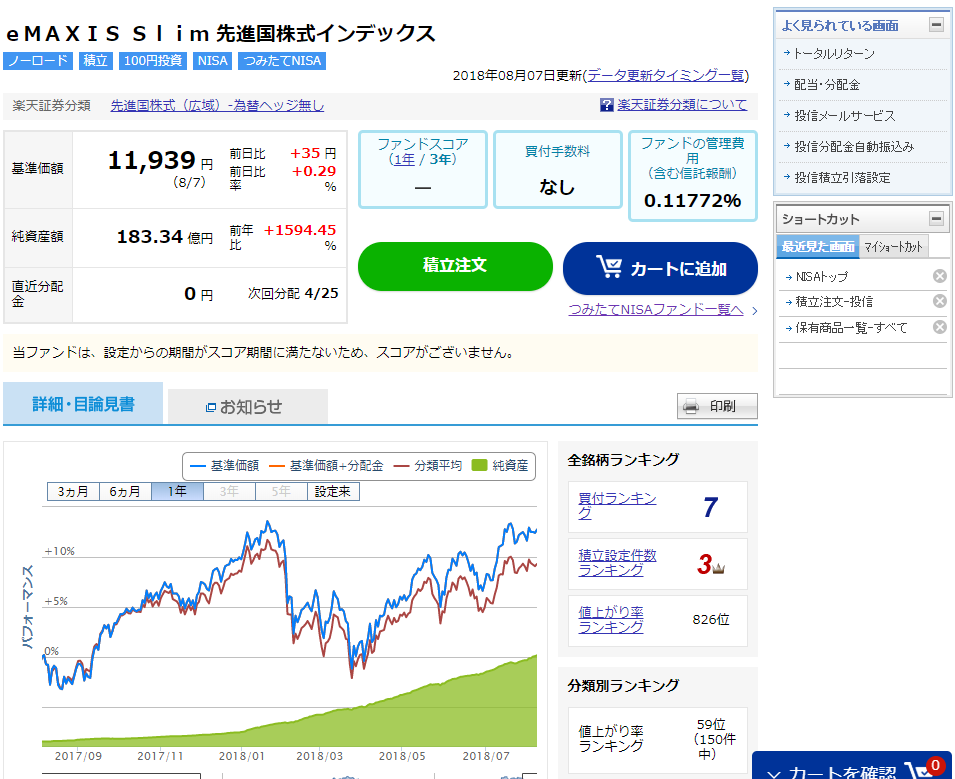This screenshot has height=779, width=955.
Task: Open NISAトップ recent link
Action: pos(822,277)
